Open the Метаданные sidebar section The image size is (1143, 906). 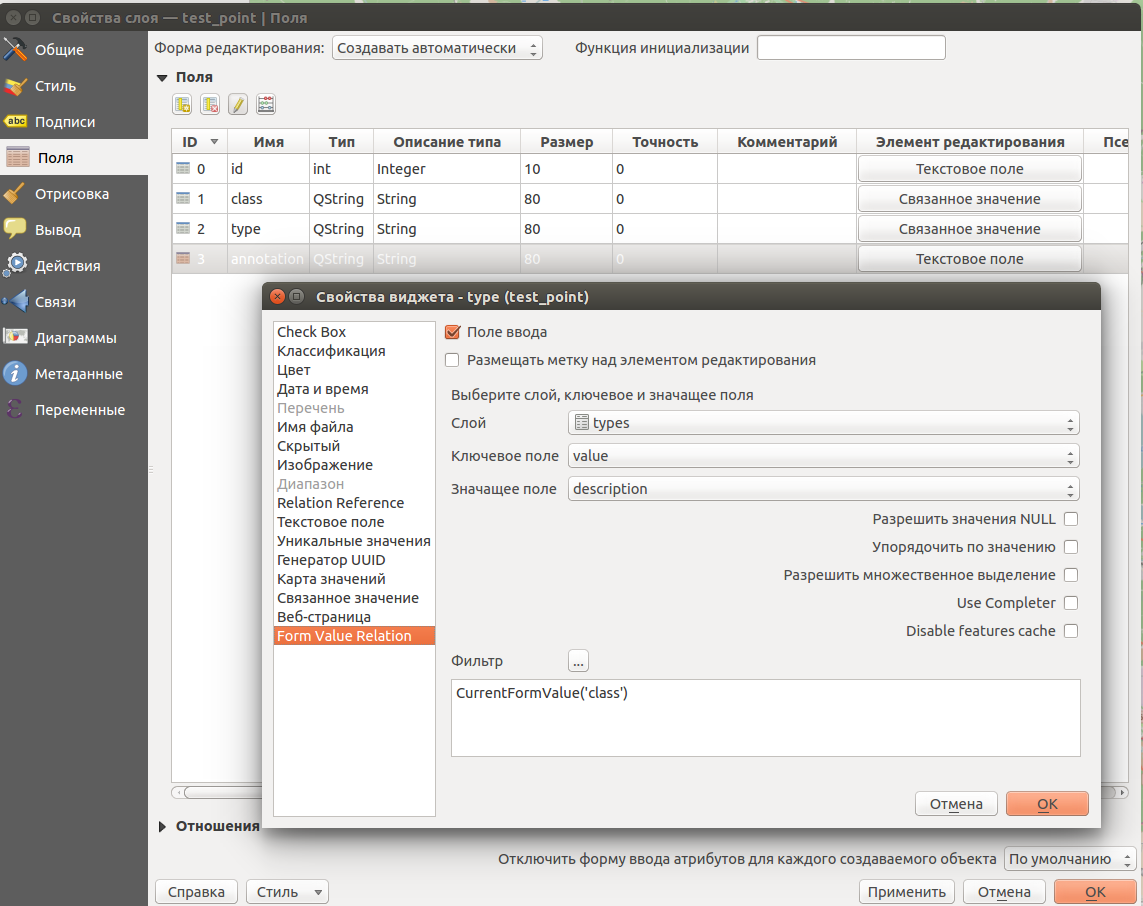pos(78,374)
